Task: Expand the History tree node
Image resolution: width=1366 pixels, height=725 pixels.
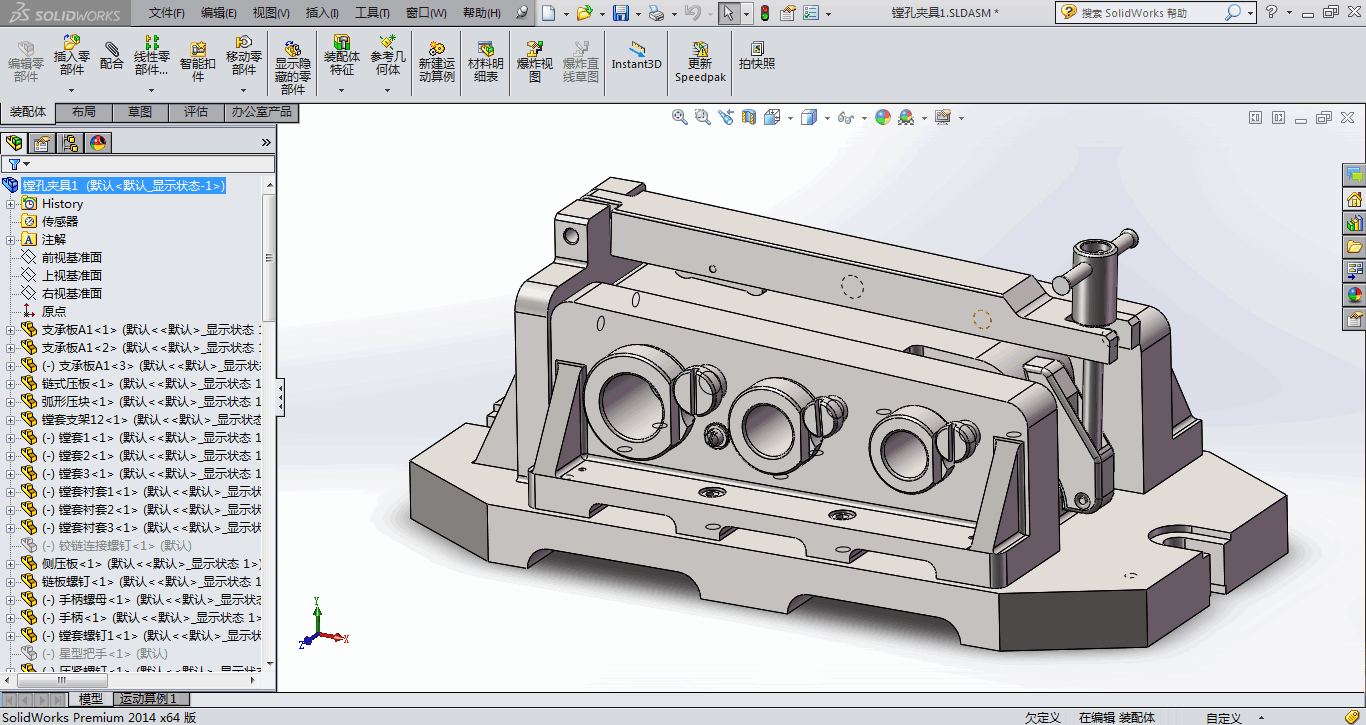Action: (11, 204)
